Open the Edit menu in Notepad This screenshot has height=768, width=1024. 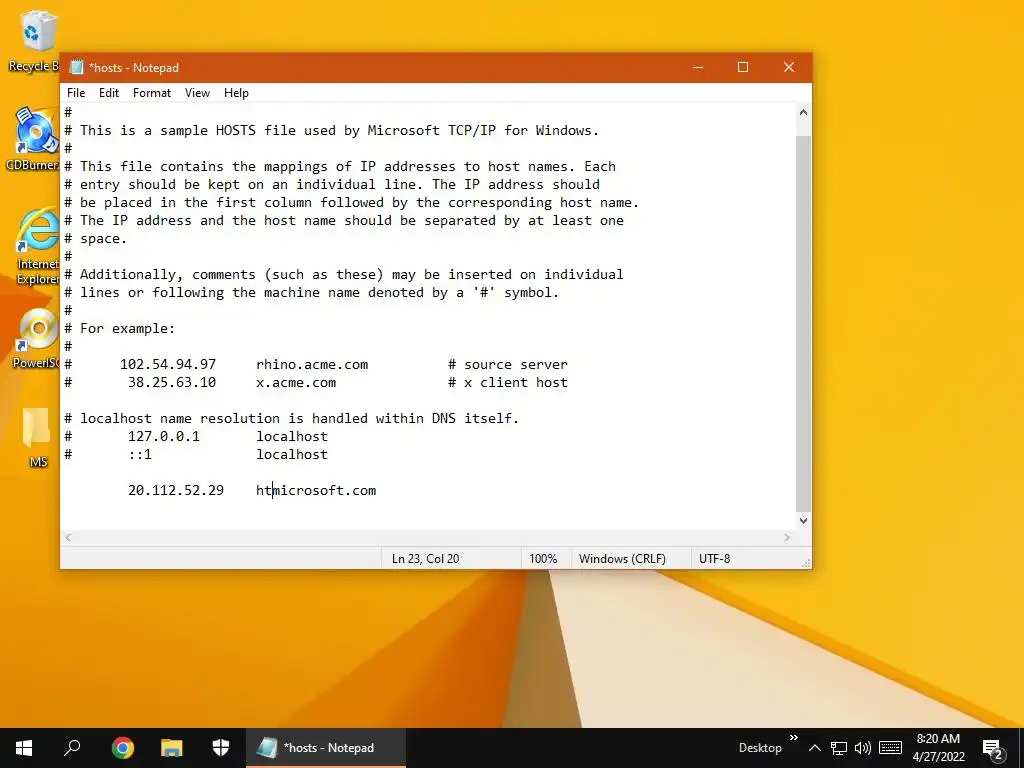[x=108, y=93]
